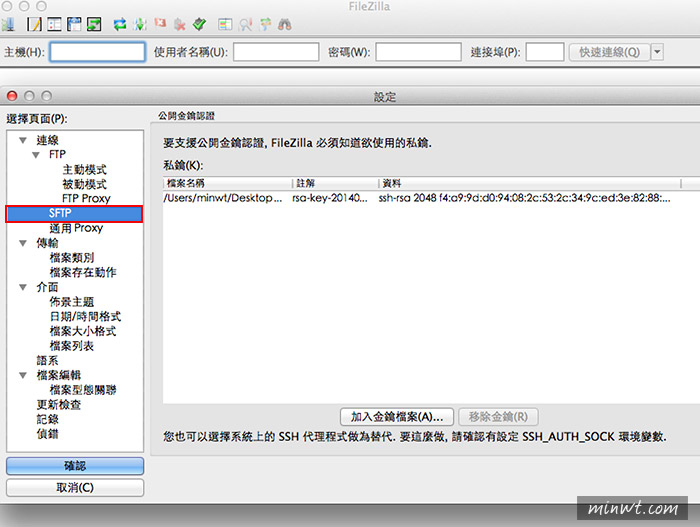This screenshot has width=700, height=527.
Task: Collapse the 檔案編輯 tree node triangle
Action: click(23, 375)
